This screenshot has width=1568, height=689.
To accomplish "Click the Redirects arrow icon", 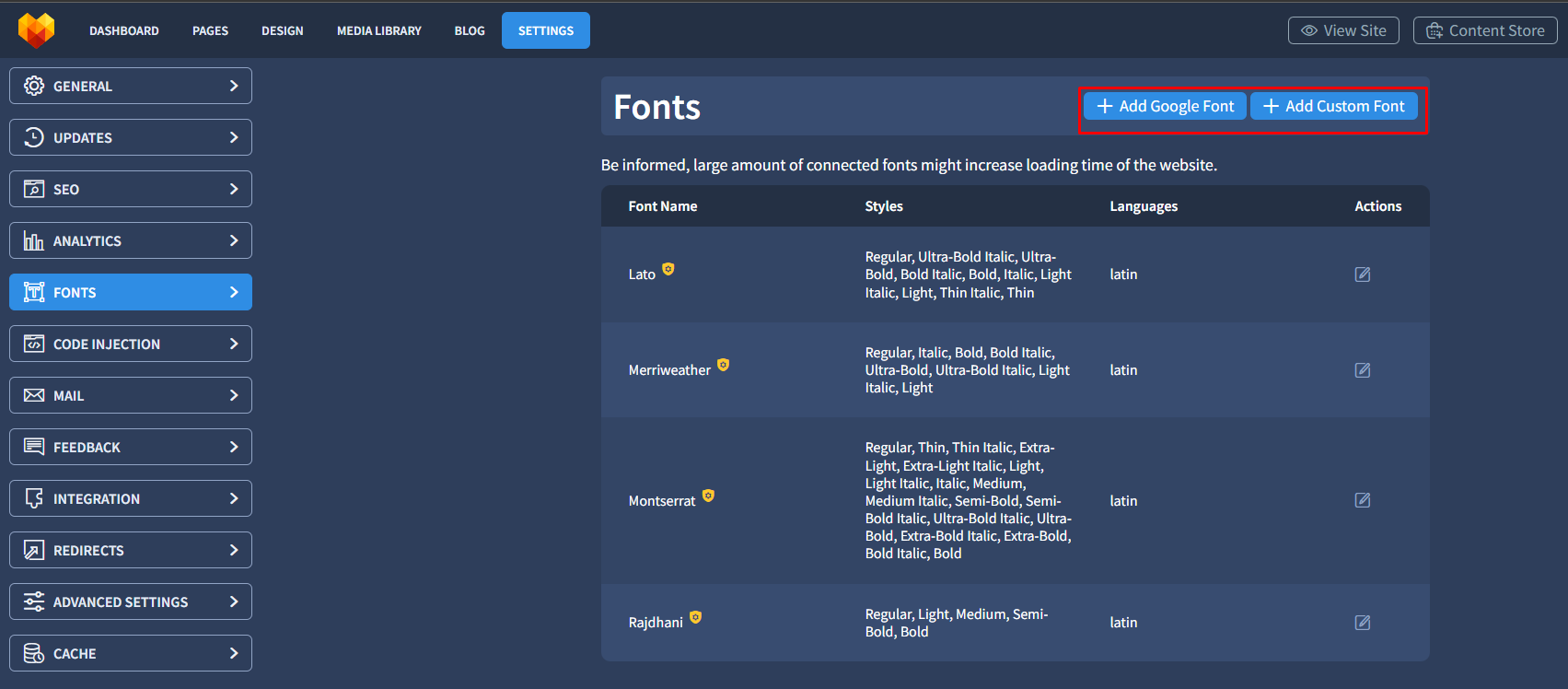I will (x=34, y=550).
